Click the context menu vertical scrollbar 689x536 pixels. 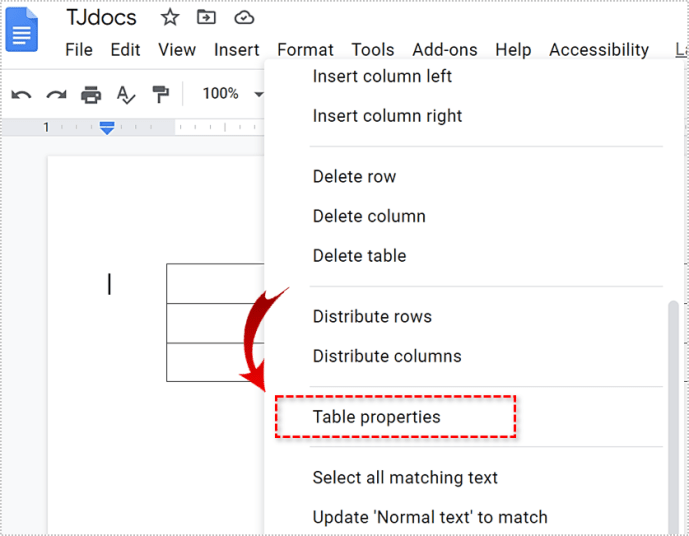pos(673,417)
